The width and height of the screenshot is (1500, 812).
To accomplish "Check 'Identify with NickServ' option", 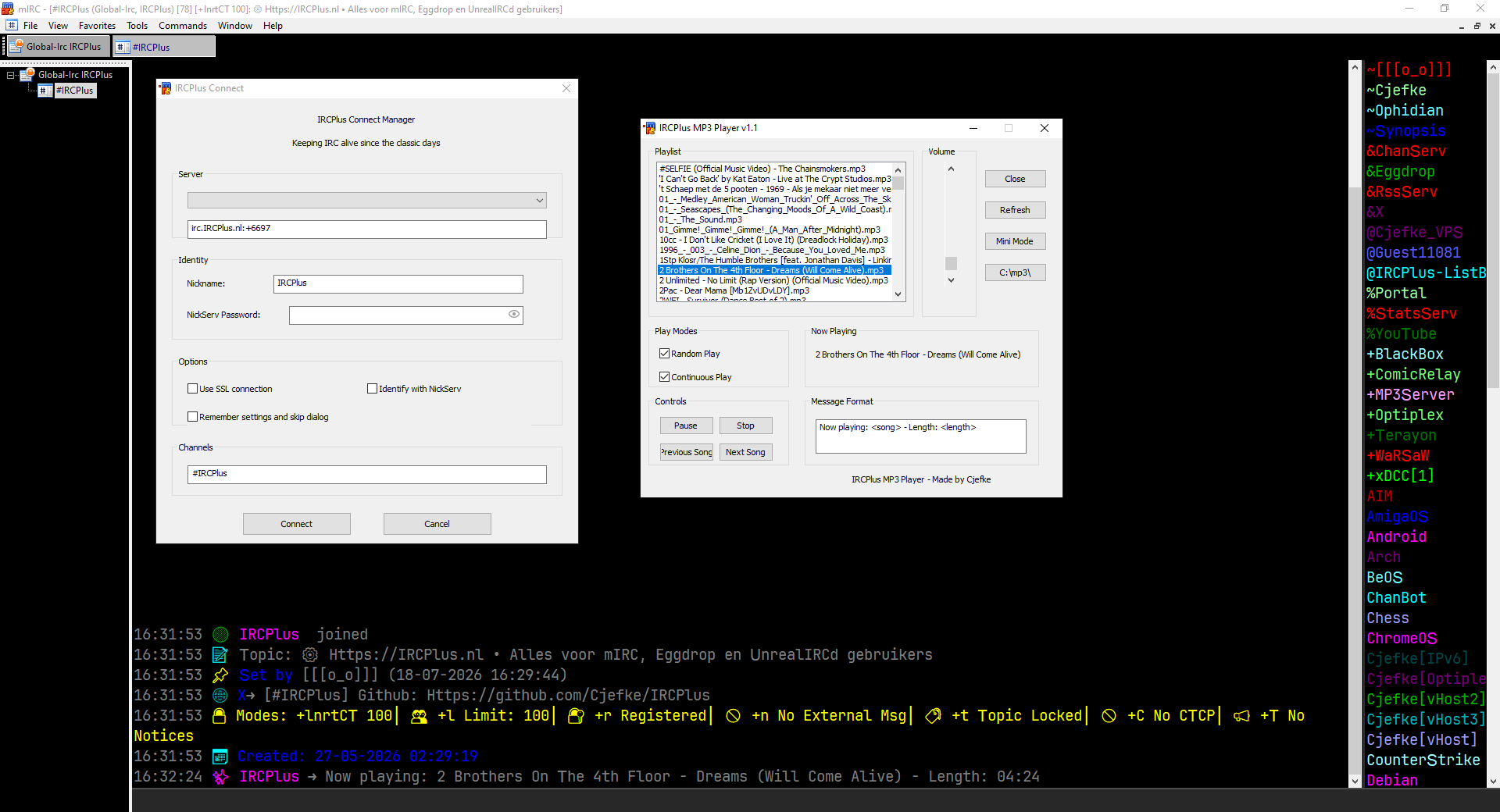I will 372,389.
